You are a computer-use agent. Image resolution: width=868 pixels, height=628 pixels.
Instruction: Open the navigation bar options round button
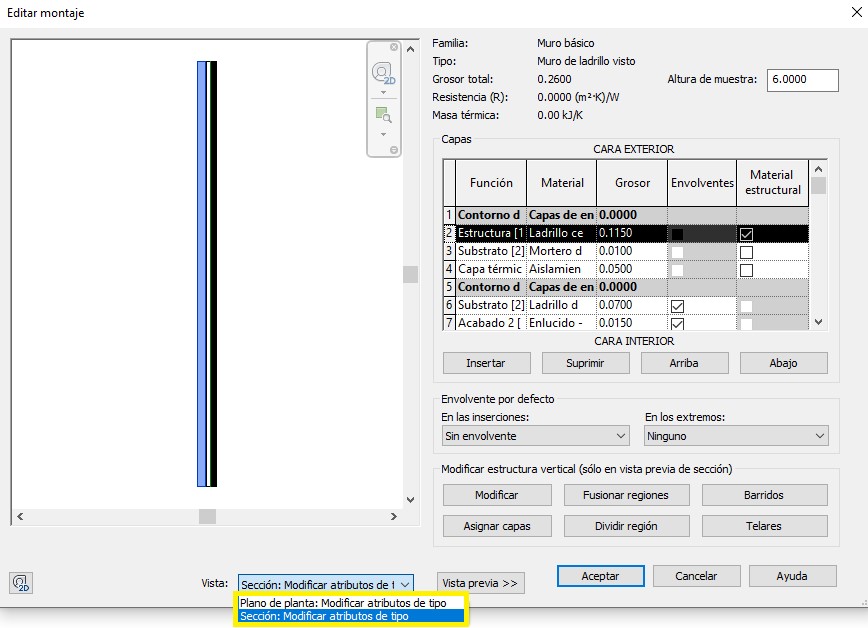[394, 150]
